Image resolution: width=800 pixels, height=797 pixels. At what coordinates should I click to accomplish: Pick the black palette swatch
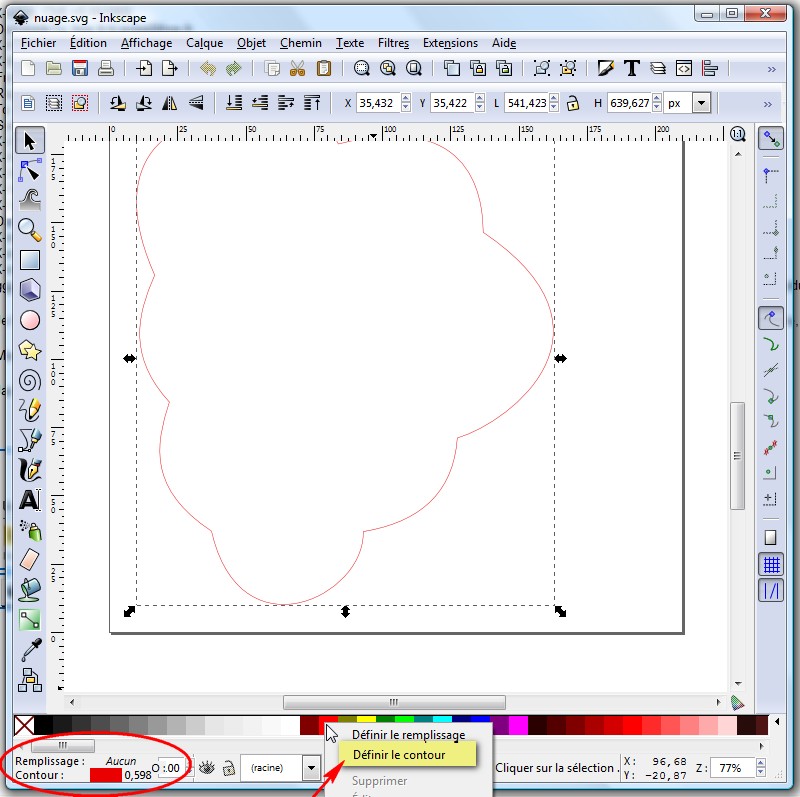(43, 725)
